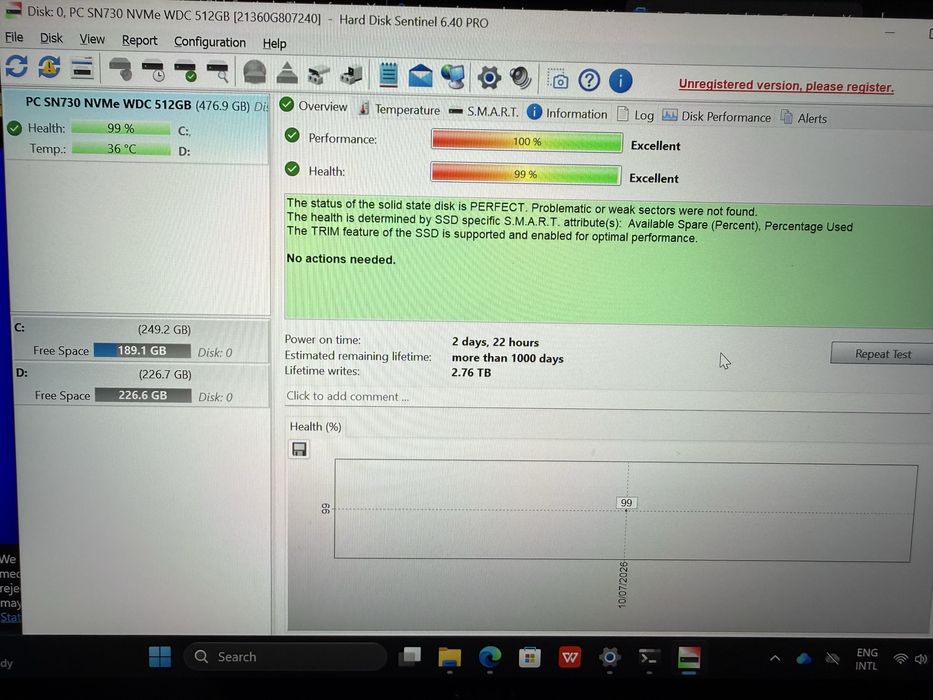Click the drive with building icon

[351, 74]
